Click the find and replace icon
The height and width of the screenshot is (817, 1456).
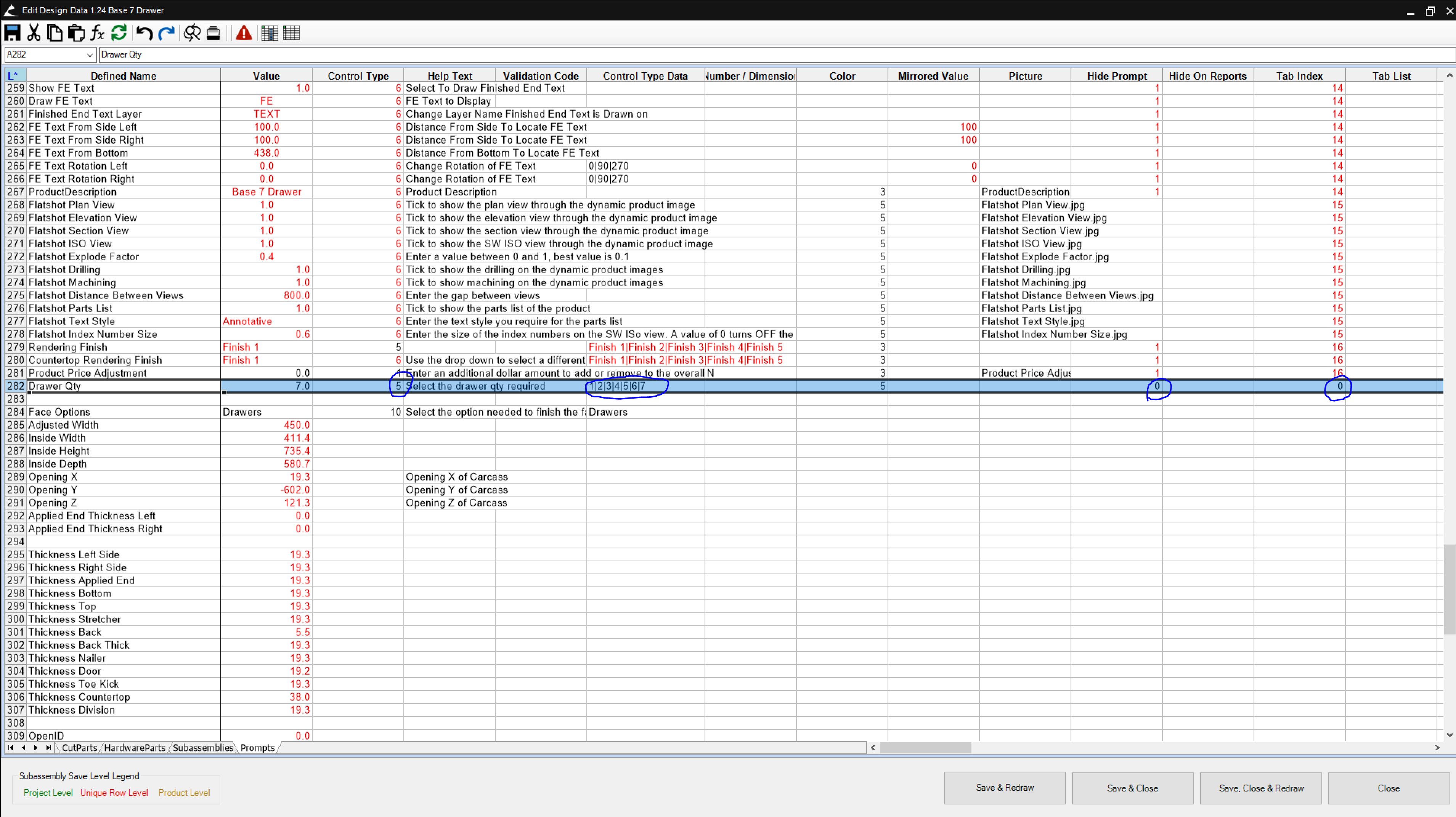coord(192,33)
